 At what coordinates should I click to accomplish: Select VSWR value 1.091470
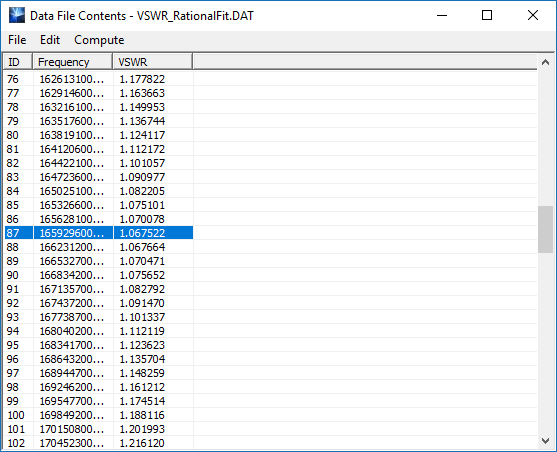click(142, 303)
